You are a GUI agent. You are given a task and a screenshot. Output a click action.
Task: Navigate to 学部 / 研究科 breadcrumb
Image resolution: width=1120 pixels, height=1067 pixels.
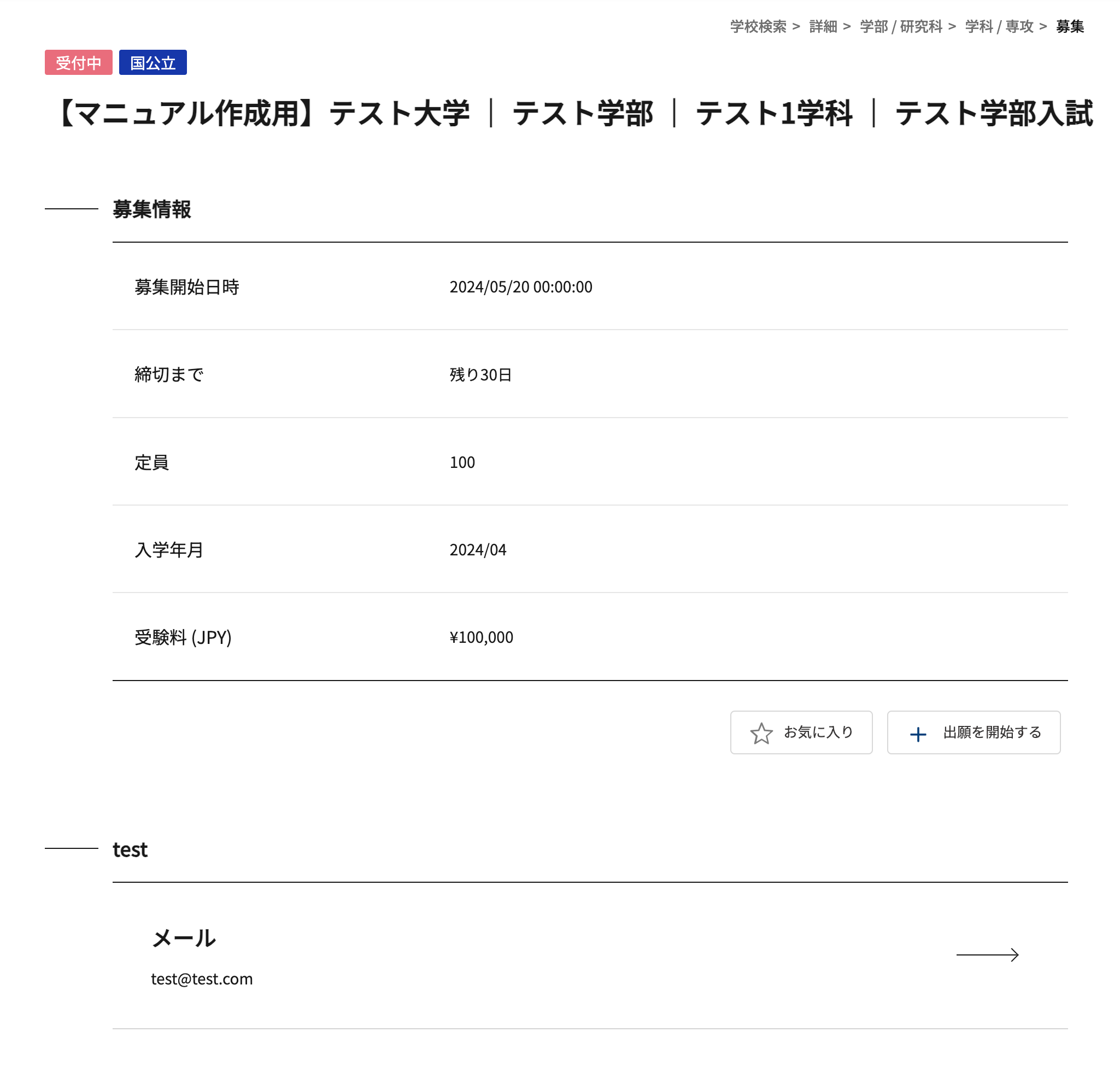[x=900, y=26]
